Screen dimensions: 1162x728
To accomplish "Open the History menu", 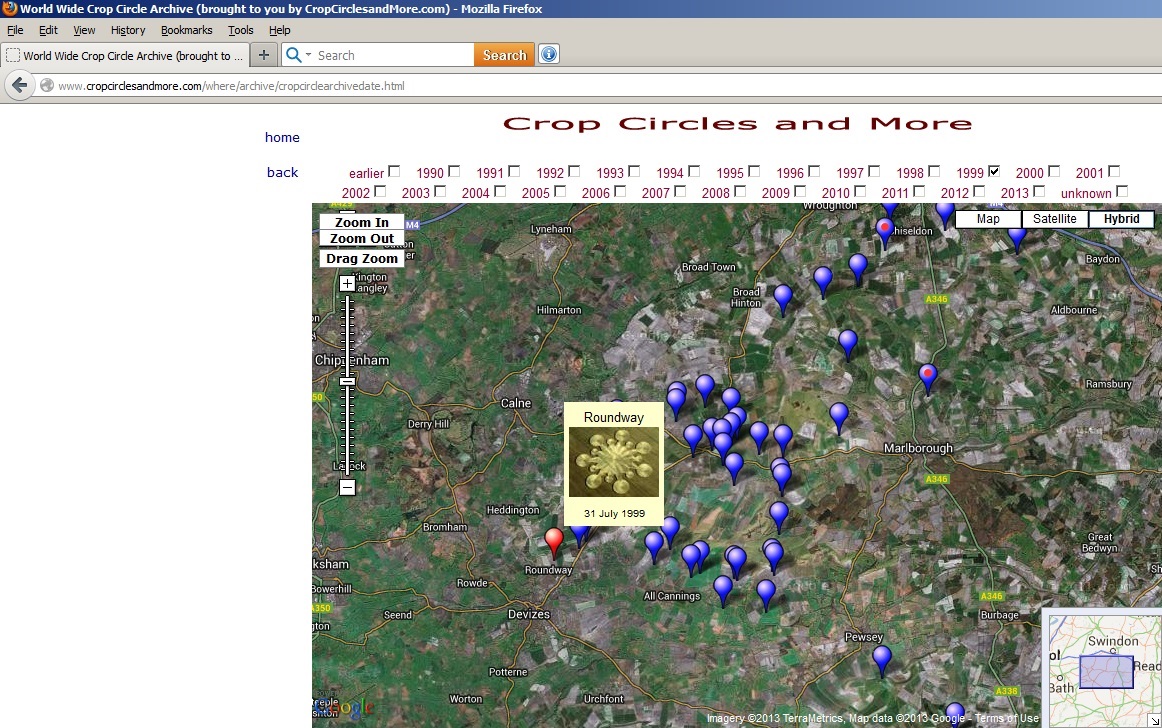I will (x=128, y=31).
